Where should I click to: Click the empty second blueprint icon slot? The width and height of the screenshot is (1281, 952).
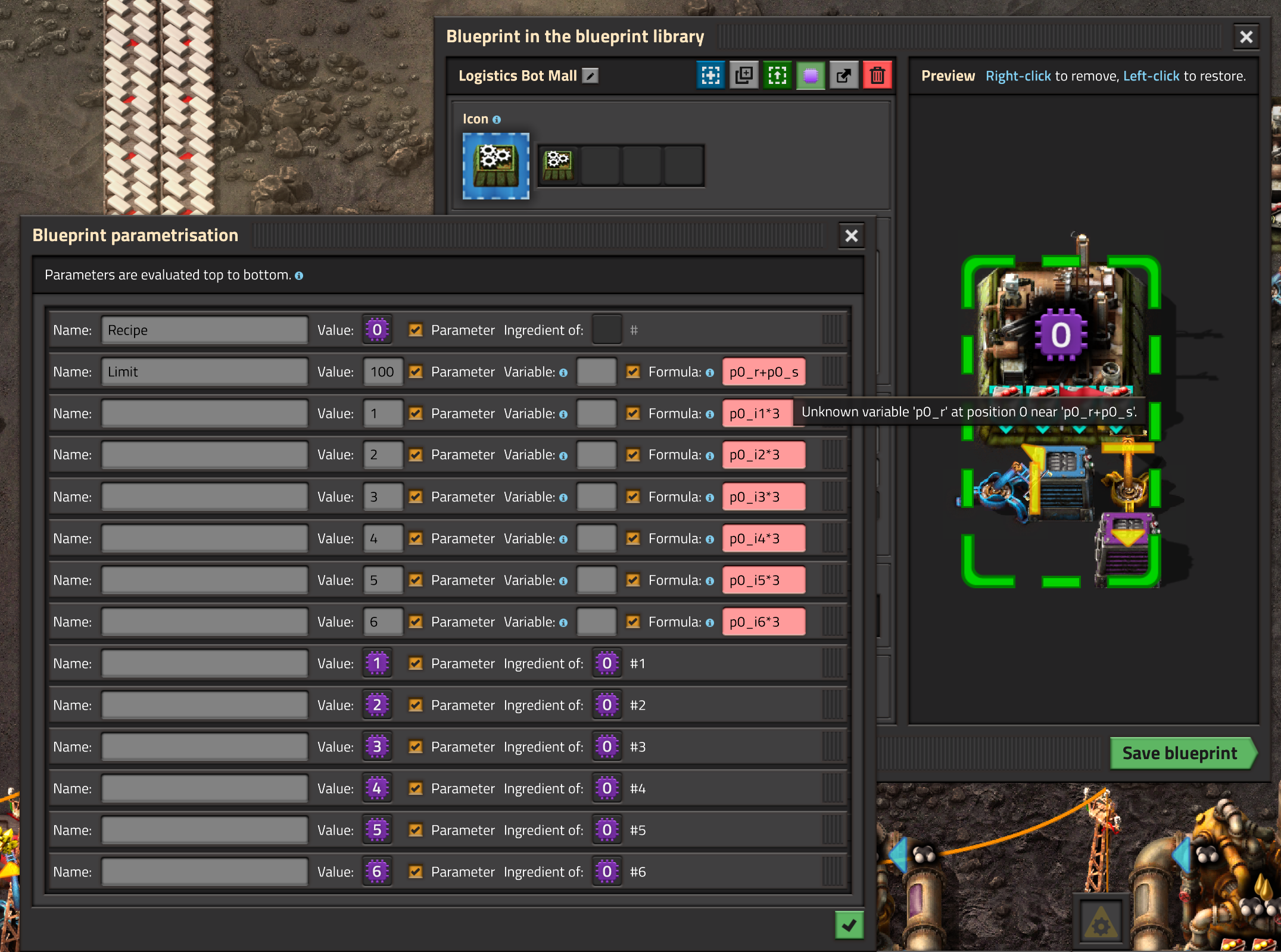click(601, 166)
